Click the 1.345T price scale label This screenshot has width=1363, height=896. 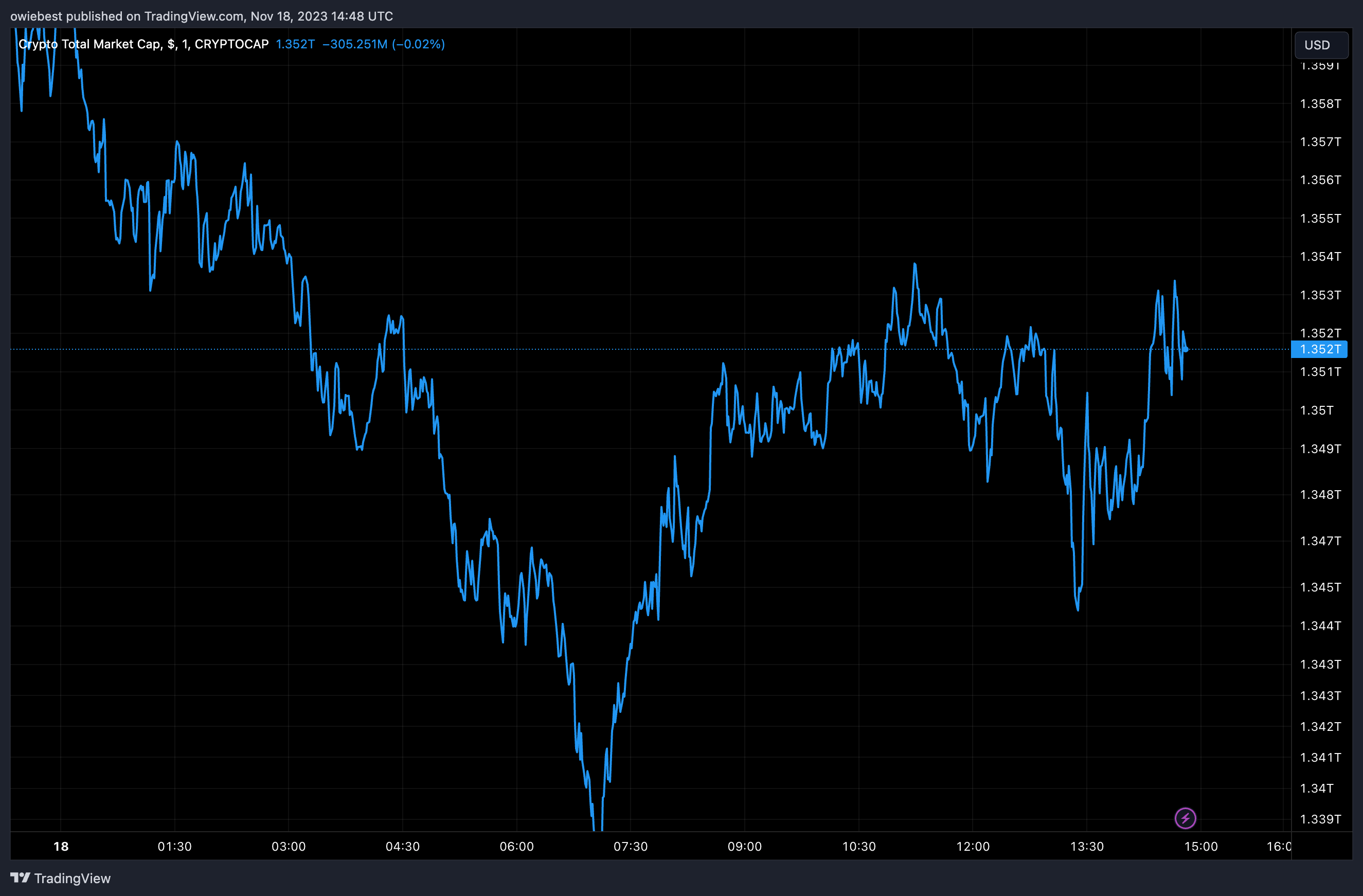(1320, 587)
